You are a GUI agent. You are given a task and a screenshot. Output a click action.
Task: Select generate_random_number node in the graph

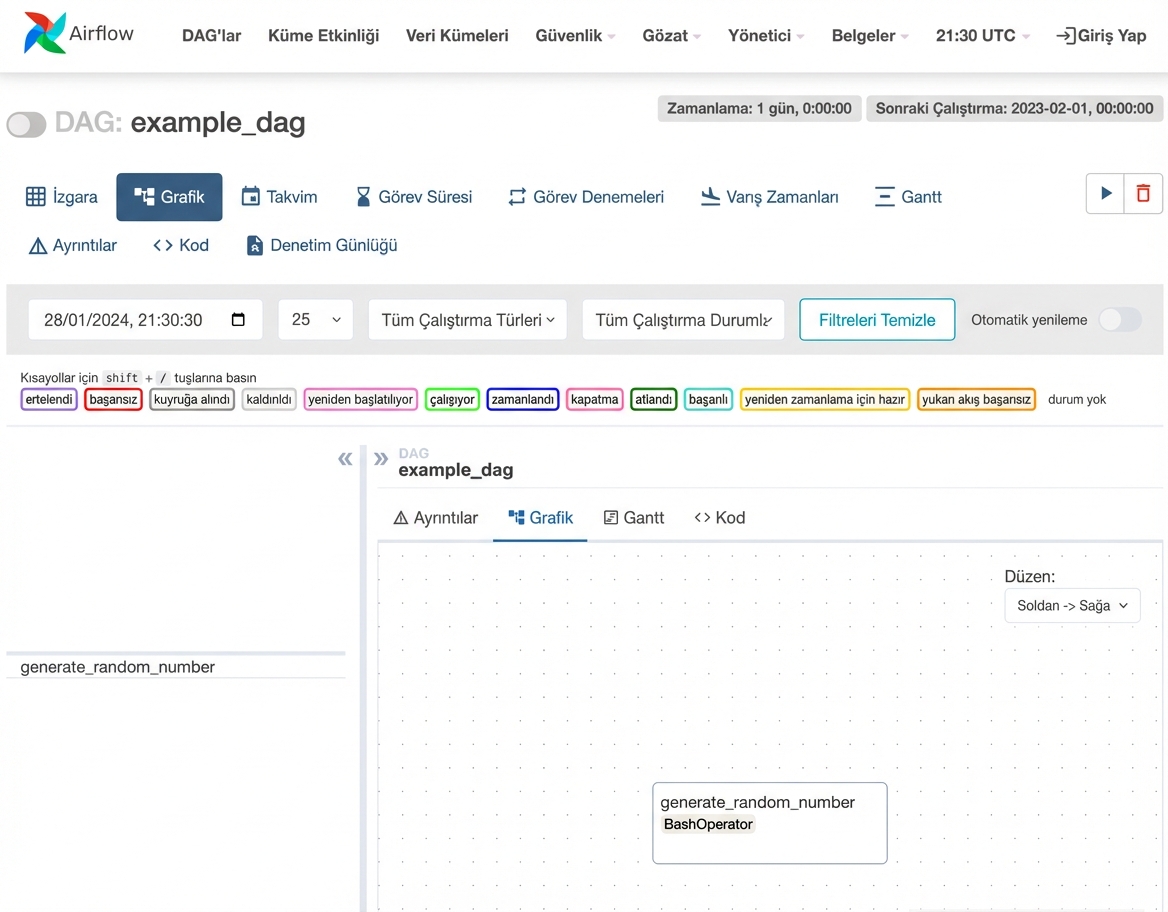click(x=769, y=822)
